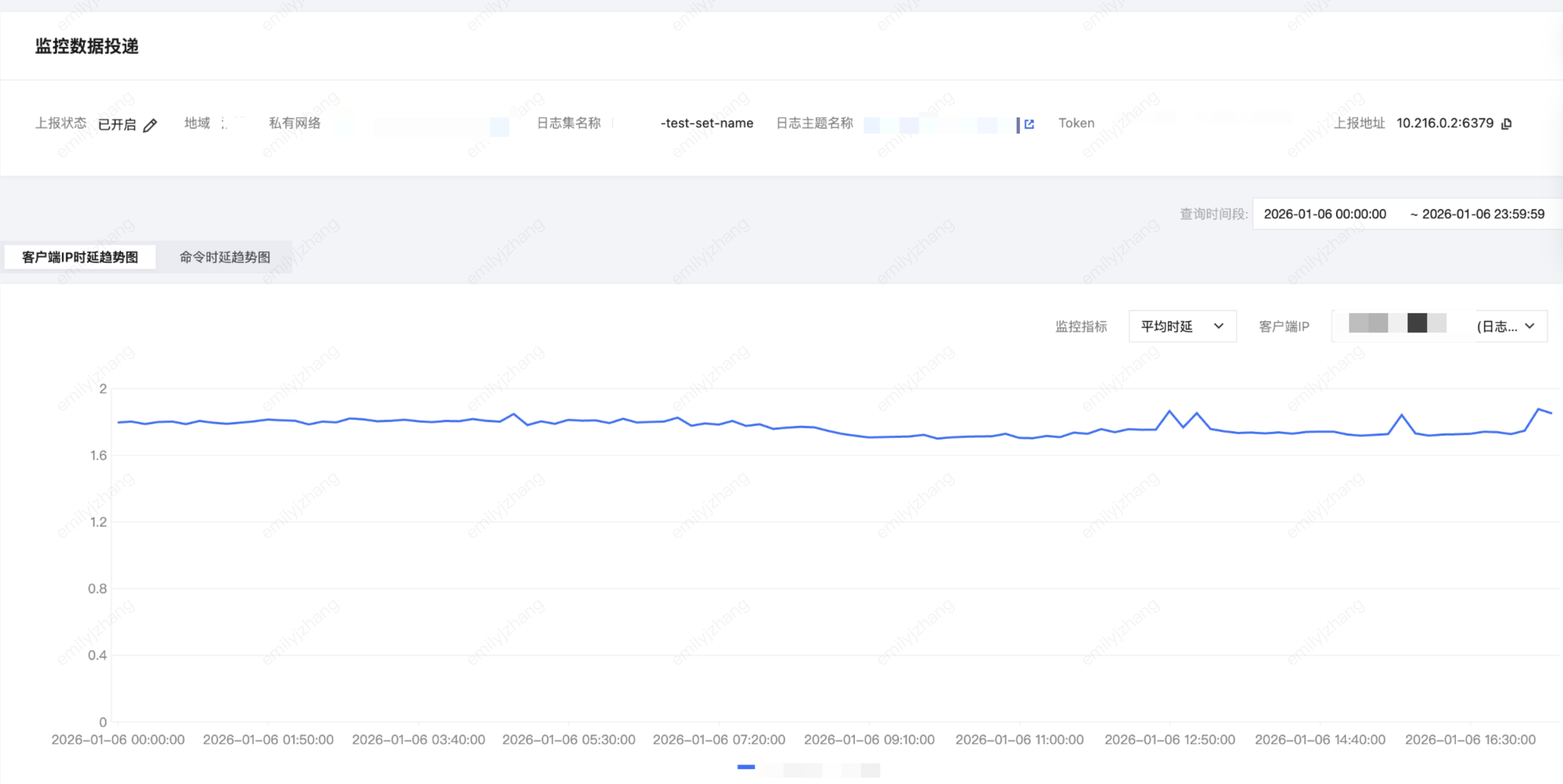Click the 监控数据投递 page heading

click(87, 46)
